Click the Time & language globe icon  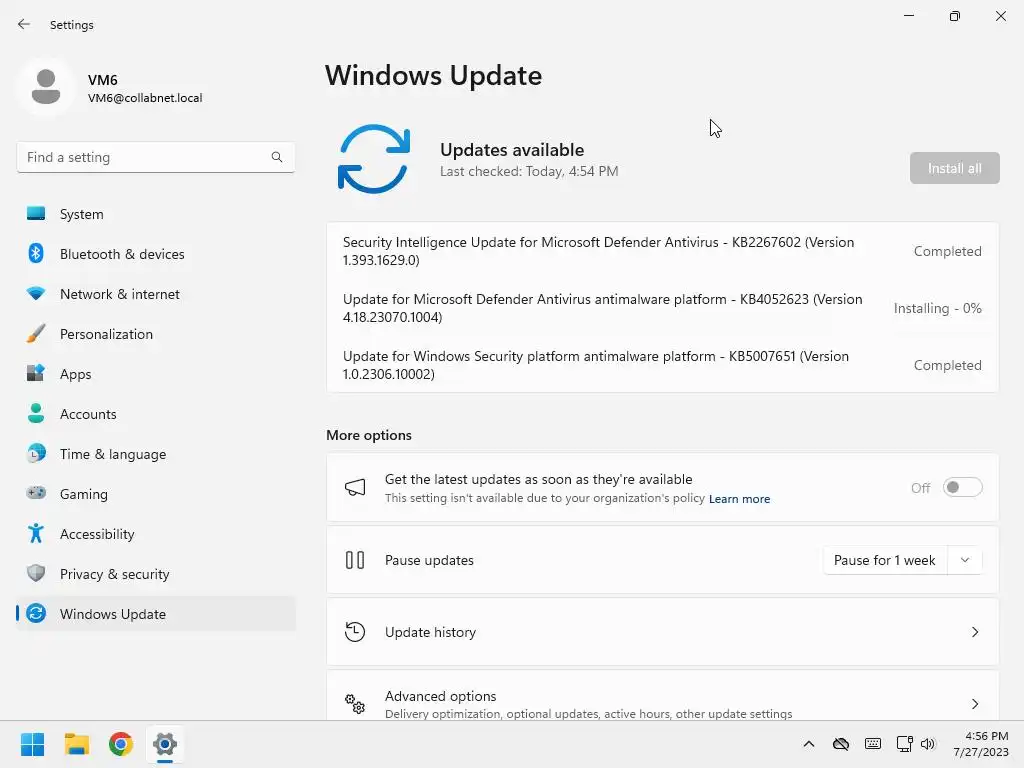click(36, 453)
